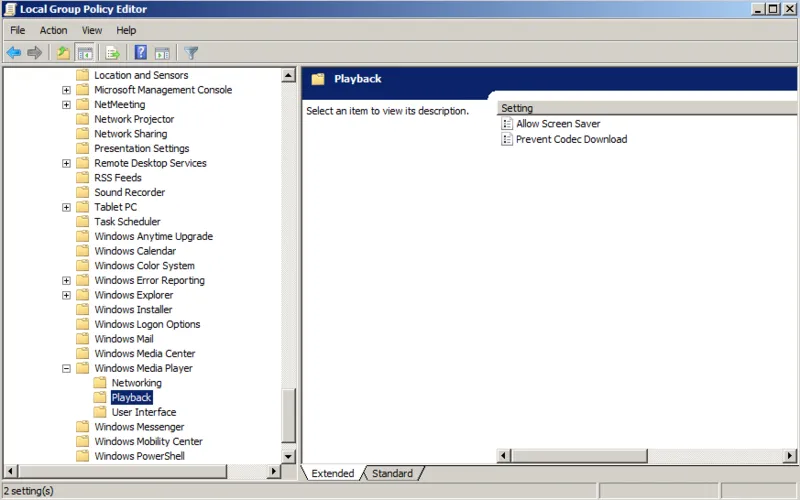Open the Help menu
The width and height of the screenshot is (800, 500).
tap(126, 30)
